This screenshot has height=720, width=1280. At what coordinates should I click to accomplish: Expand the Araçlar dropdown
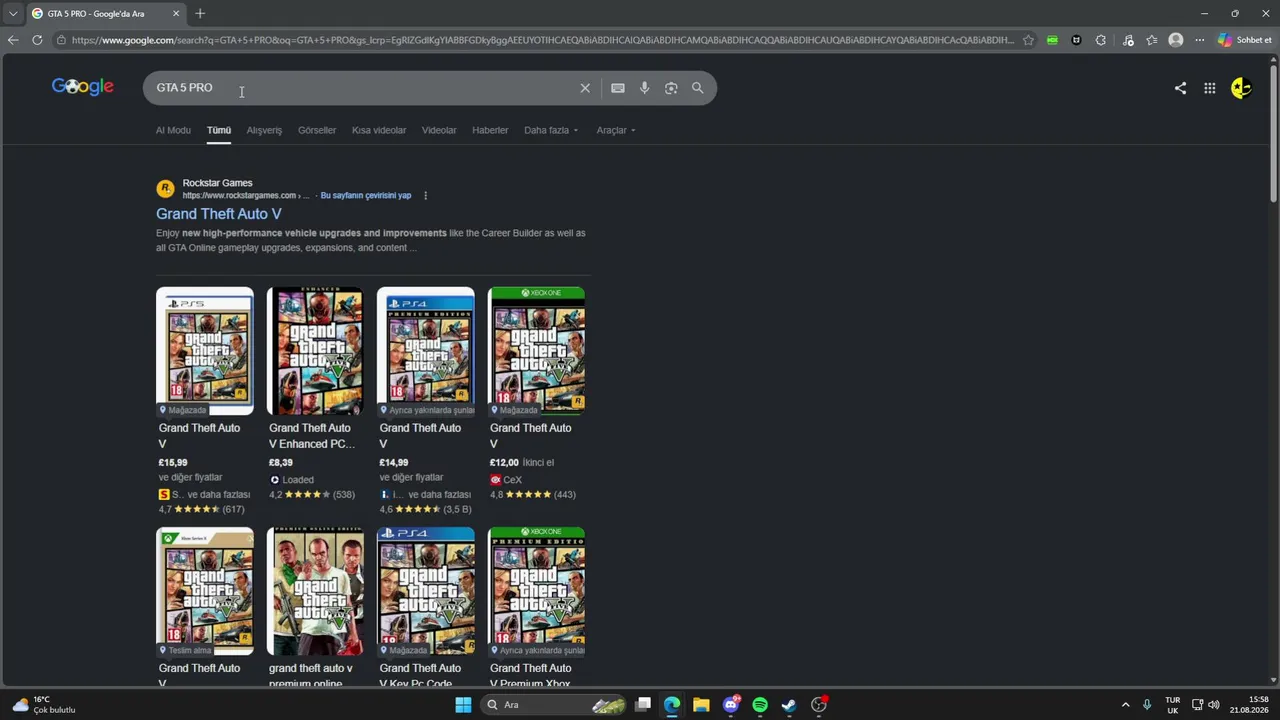[616, 130]
